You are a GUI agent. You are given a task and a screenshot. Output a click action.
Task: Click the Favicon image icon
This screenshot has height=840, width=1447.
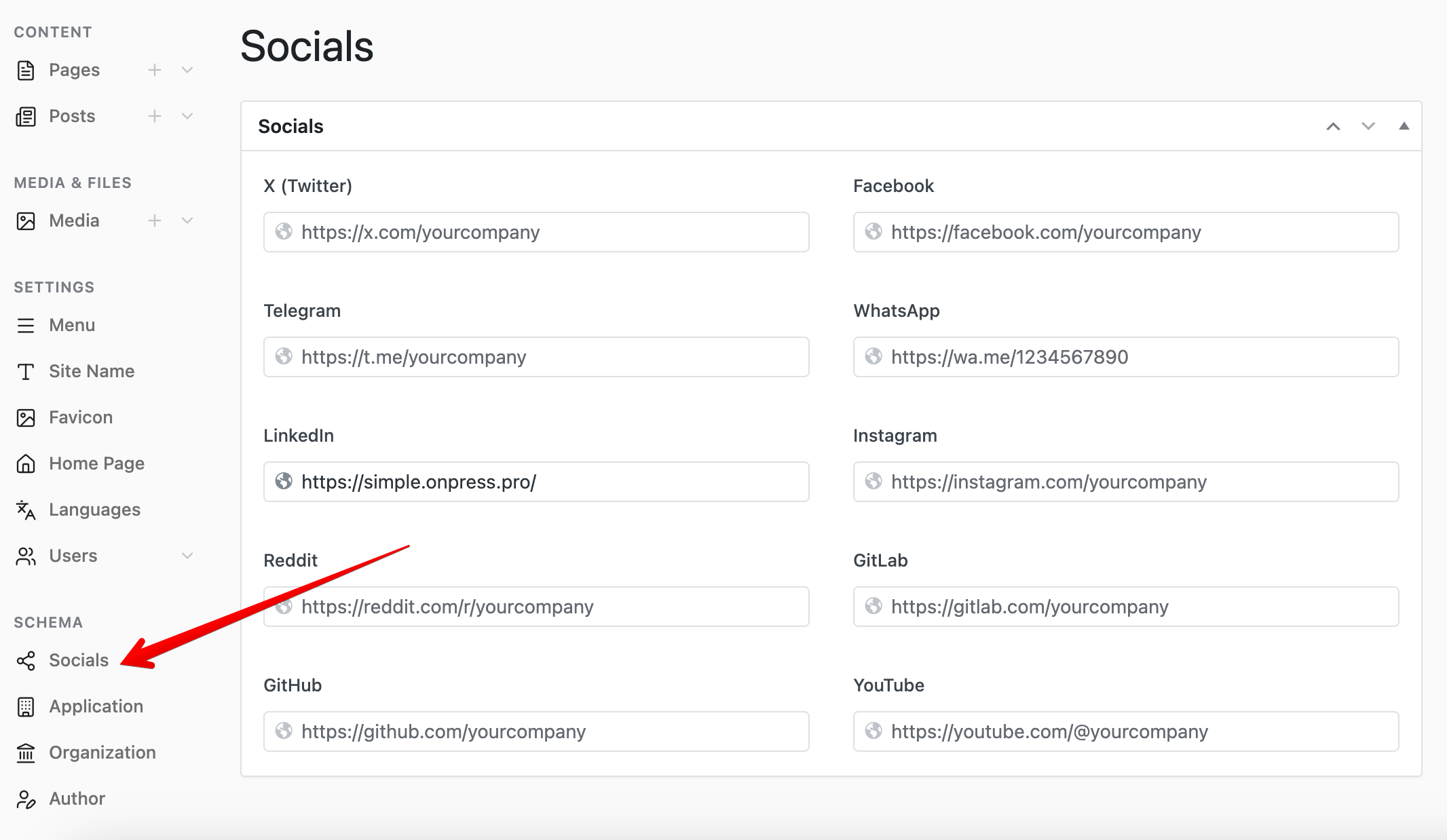pyautogui.click(x=26, y=417)
